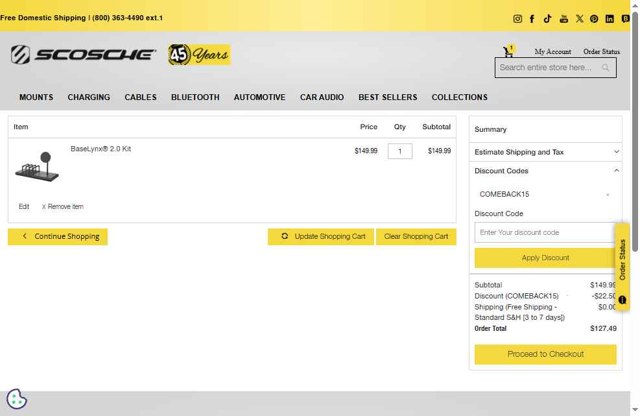The height and width of the screenshot is (416, 640).
Task: Click Remove item link
Action: [62, 207]
